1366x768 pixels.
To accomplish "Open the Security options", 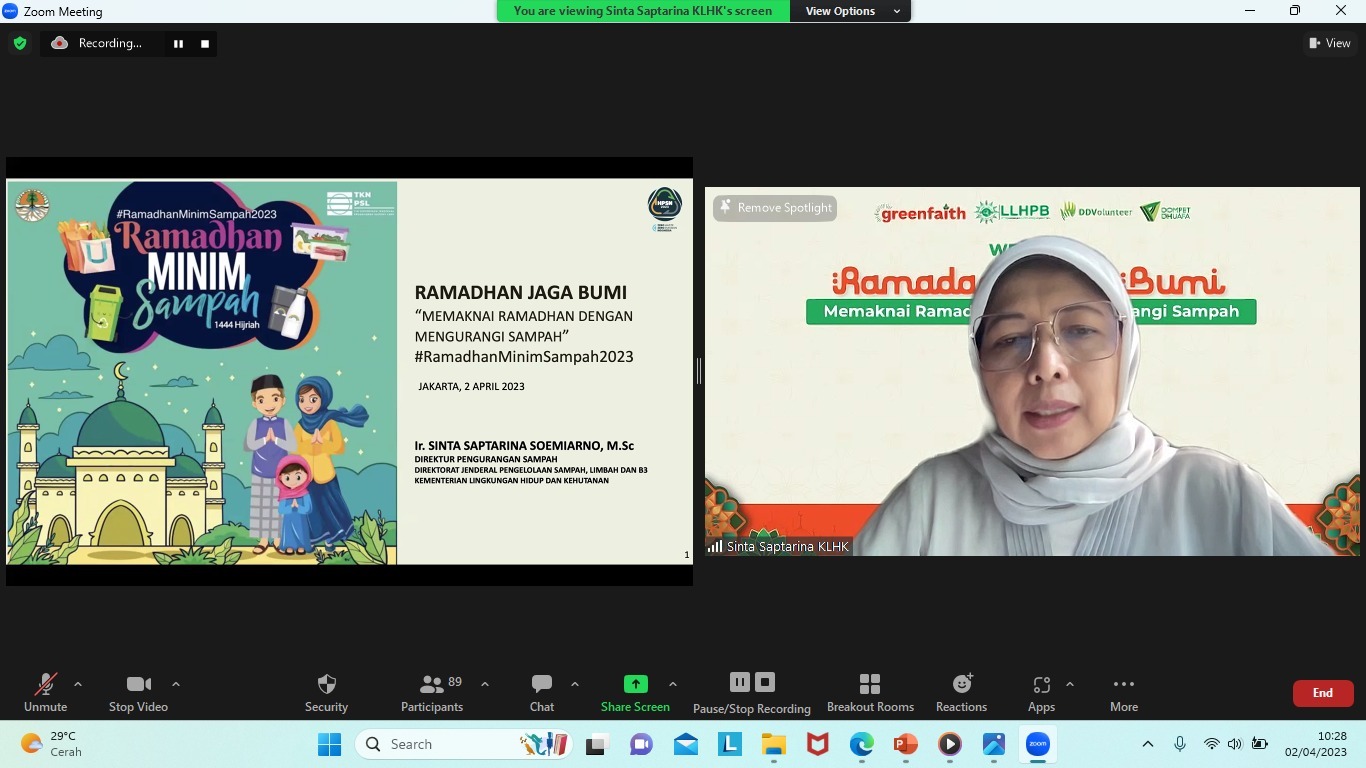I will tap(326, 692).
